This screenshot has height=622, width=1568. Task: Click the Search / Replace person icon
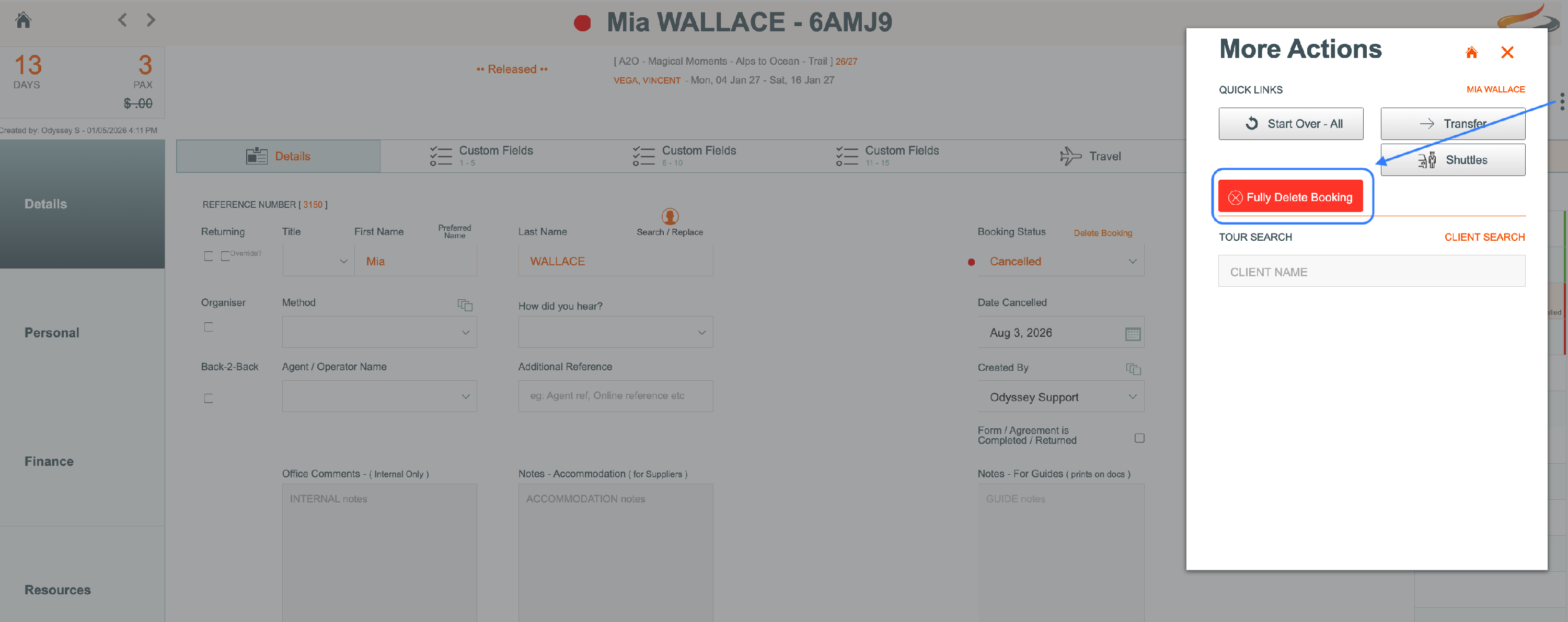pos(670,216)
